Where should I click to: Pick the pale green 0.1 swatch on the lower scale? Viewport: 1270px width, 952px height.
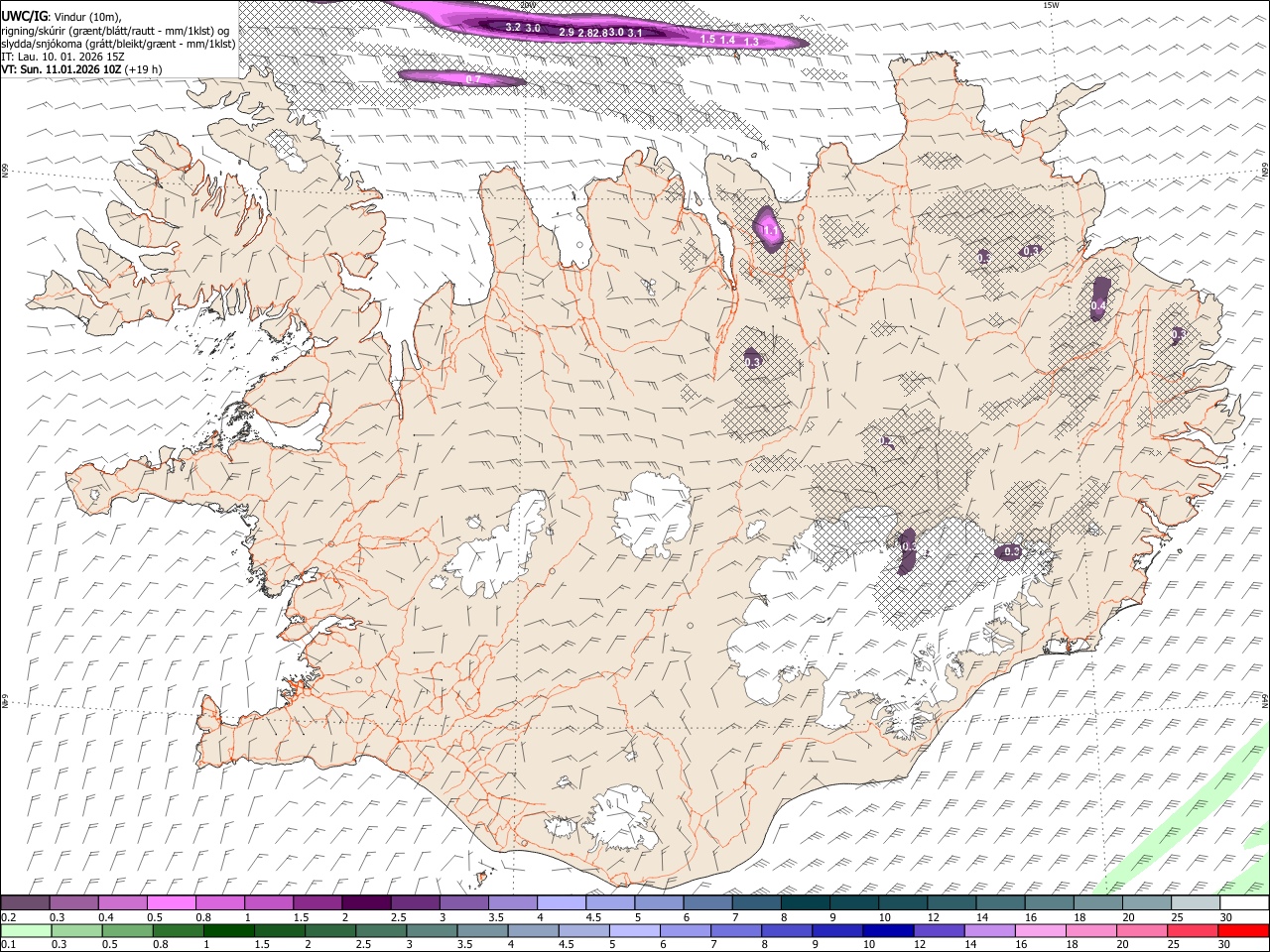pyautogui.click(x=25, y=930)
